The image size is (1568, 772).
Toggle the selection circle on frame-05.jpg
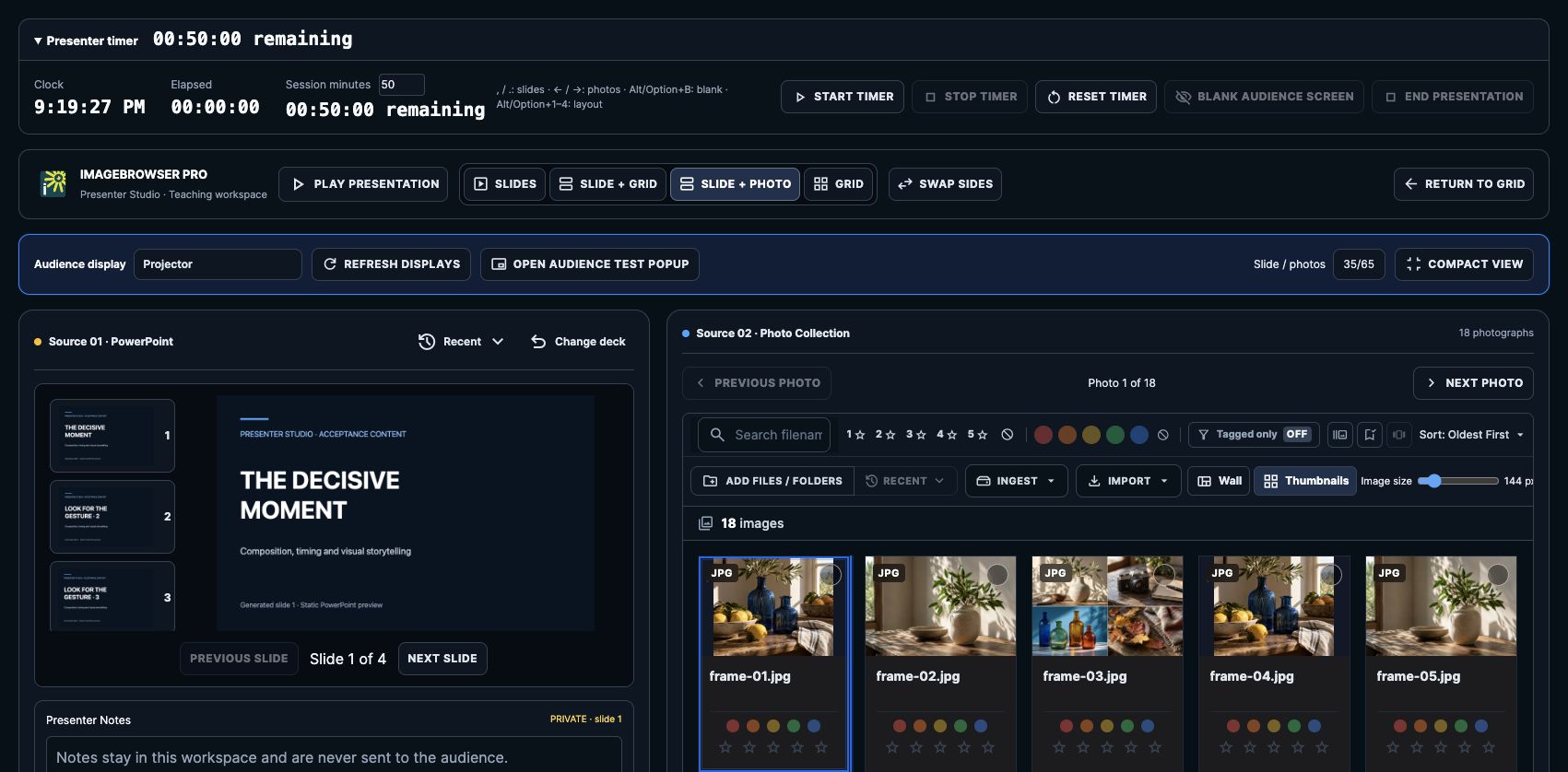pyautogui.click(x=1498, y=575)
